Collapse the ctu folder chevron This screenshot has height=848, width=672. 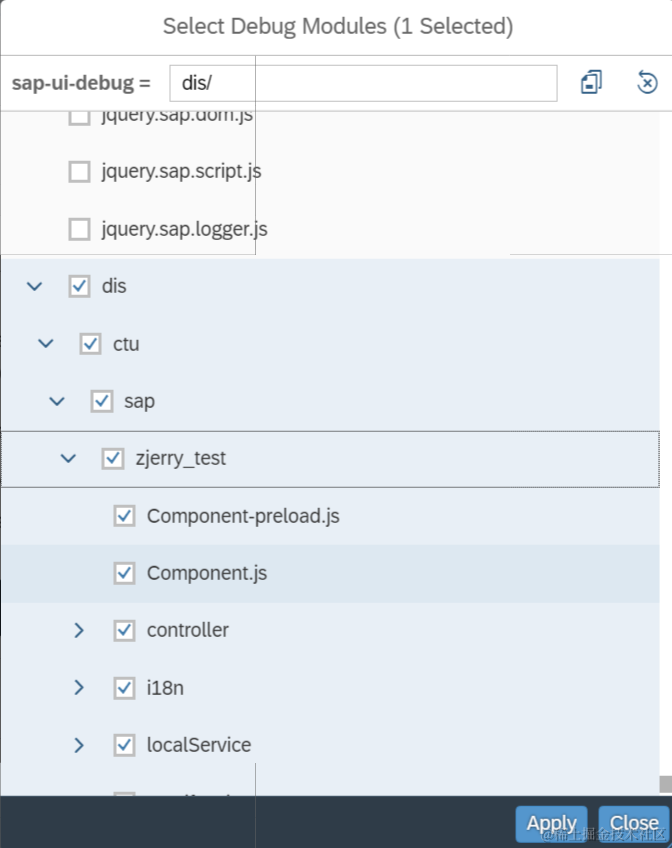(x=46, y=344)
